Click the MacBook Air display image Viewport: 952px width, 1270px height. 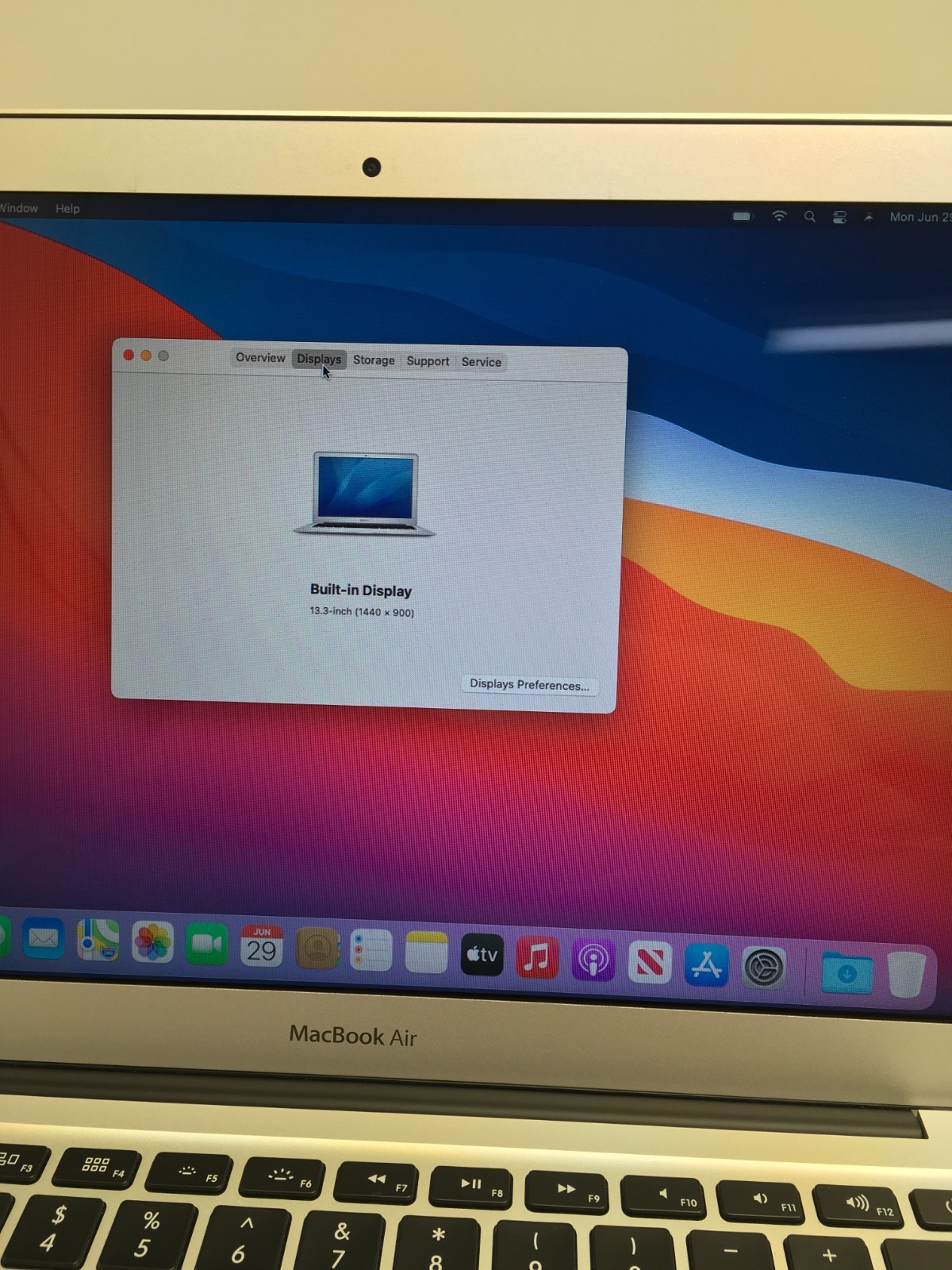point(364,494)
